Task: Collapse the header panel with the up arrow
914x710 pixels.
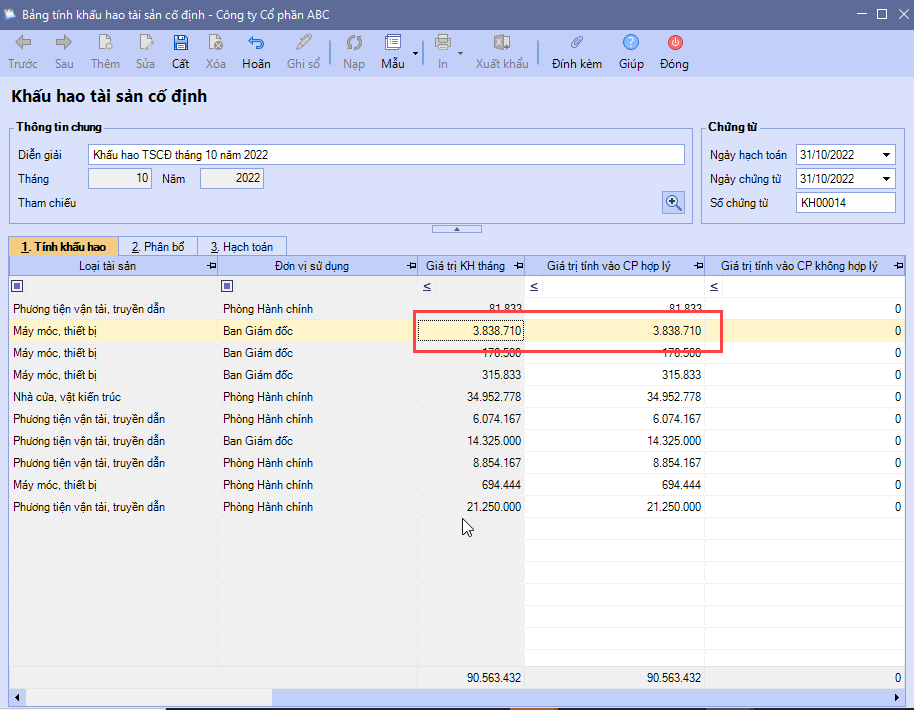Action: tap(457, 229)
